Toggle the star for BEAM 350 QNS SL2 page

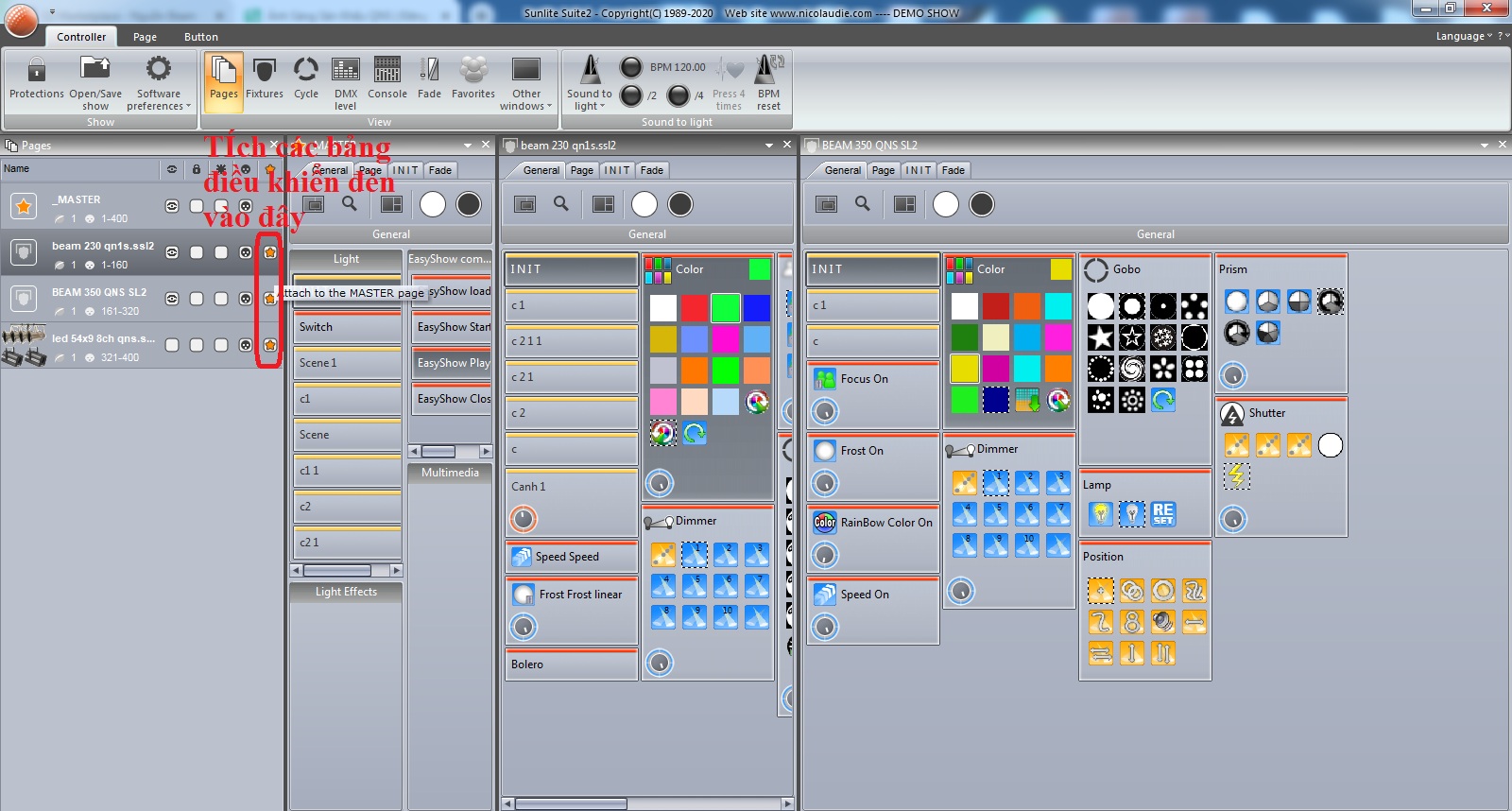[x=270, y=299]
